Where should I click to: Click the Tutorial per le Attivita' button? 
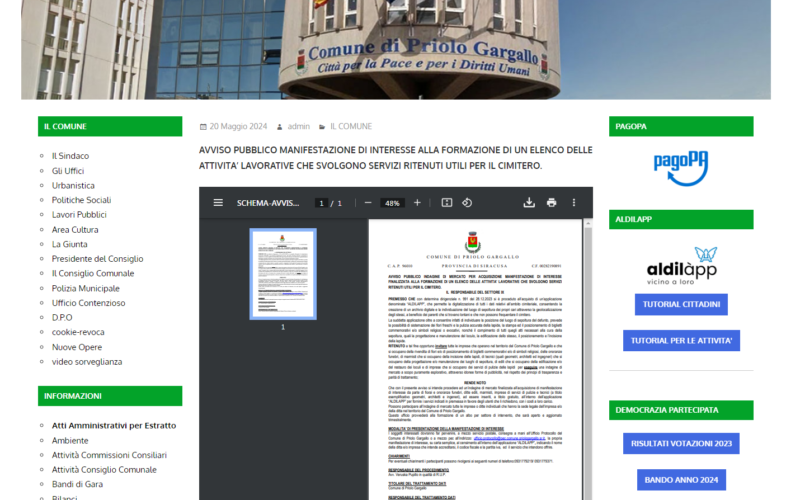click(x=680, y=341)
